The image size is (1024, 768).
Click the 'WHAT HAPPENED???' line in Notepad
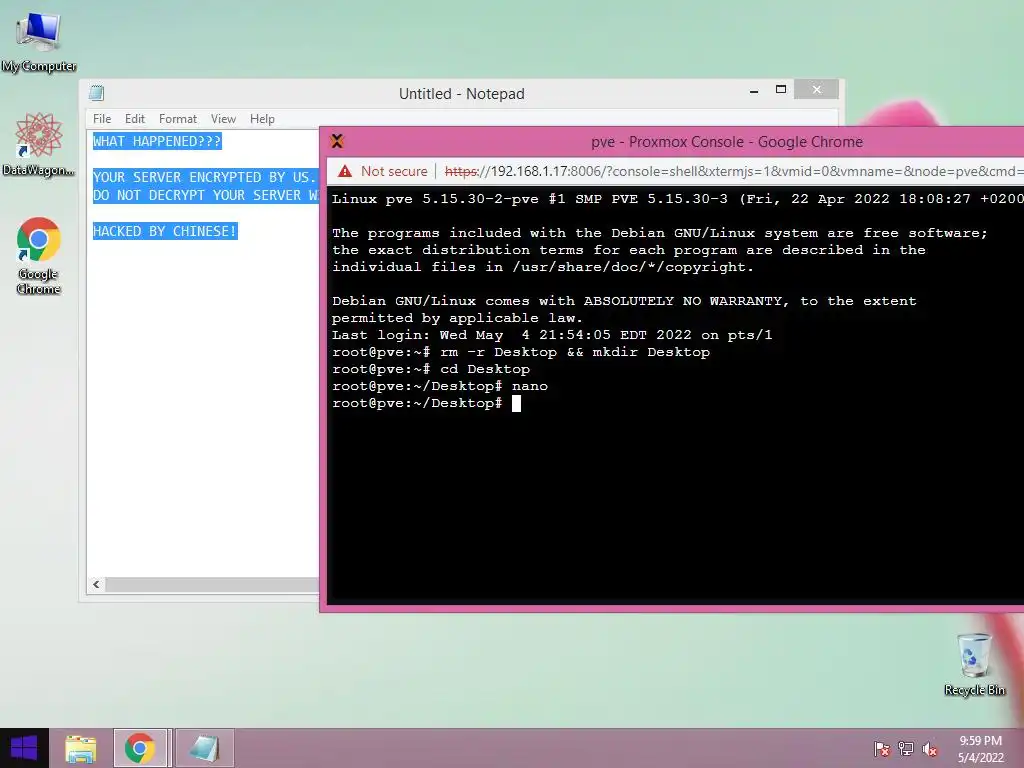(157, 141)
